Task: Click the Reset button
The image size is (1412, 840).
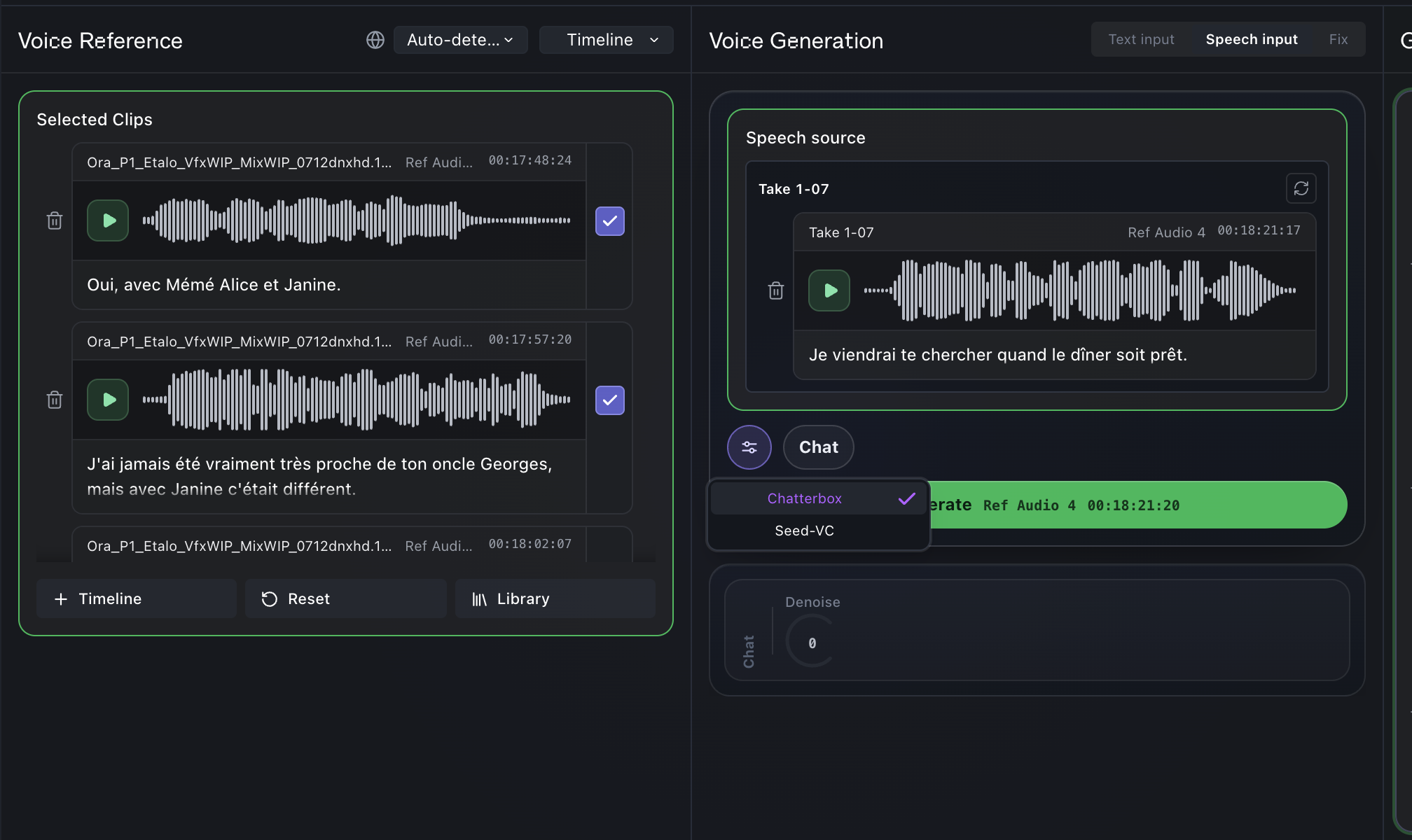Action: [x=346, y=598]
